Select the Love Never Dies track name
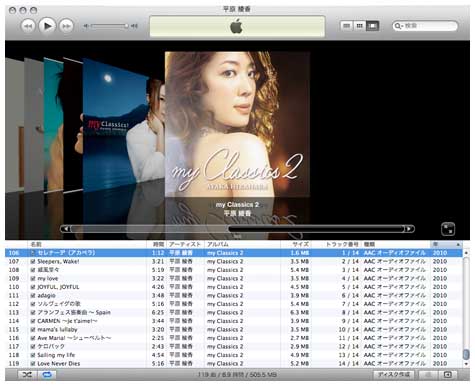 coord(58,363)
